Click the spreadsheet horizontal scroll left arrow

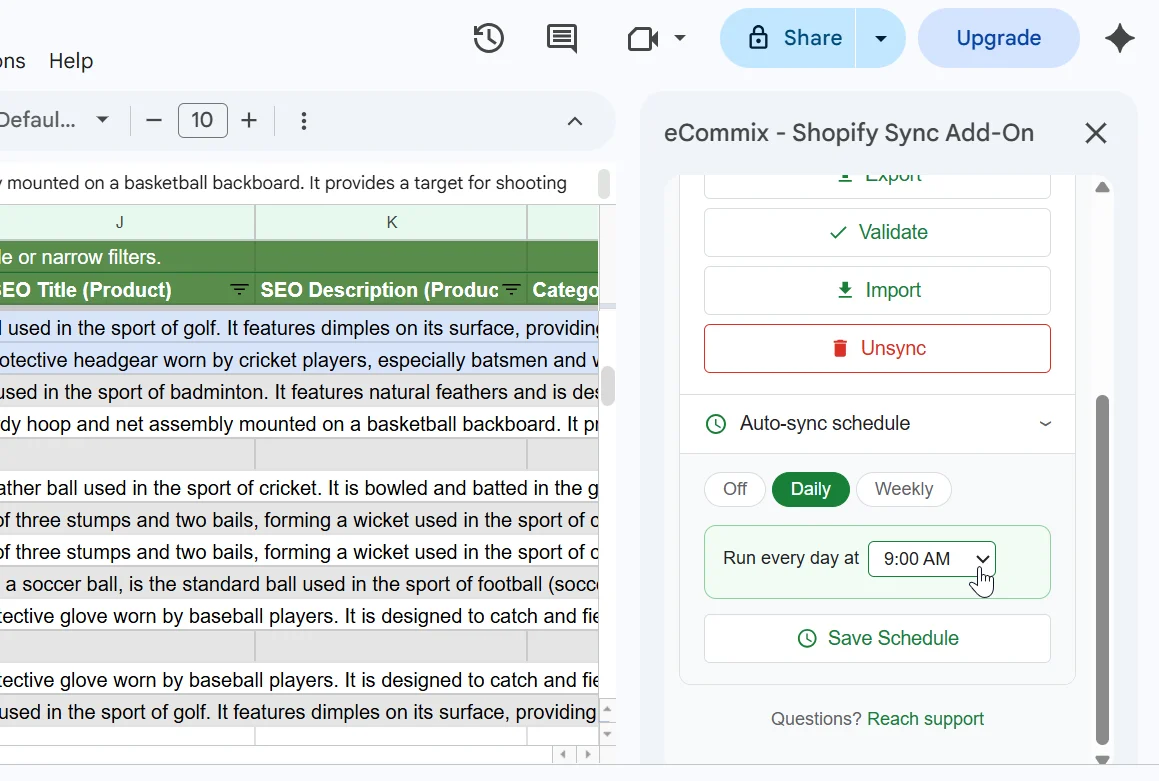(563, 754)
